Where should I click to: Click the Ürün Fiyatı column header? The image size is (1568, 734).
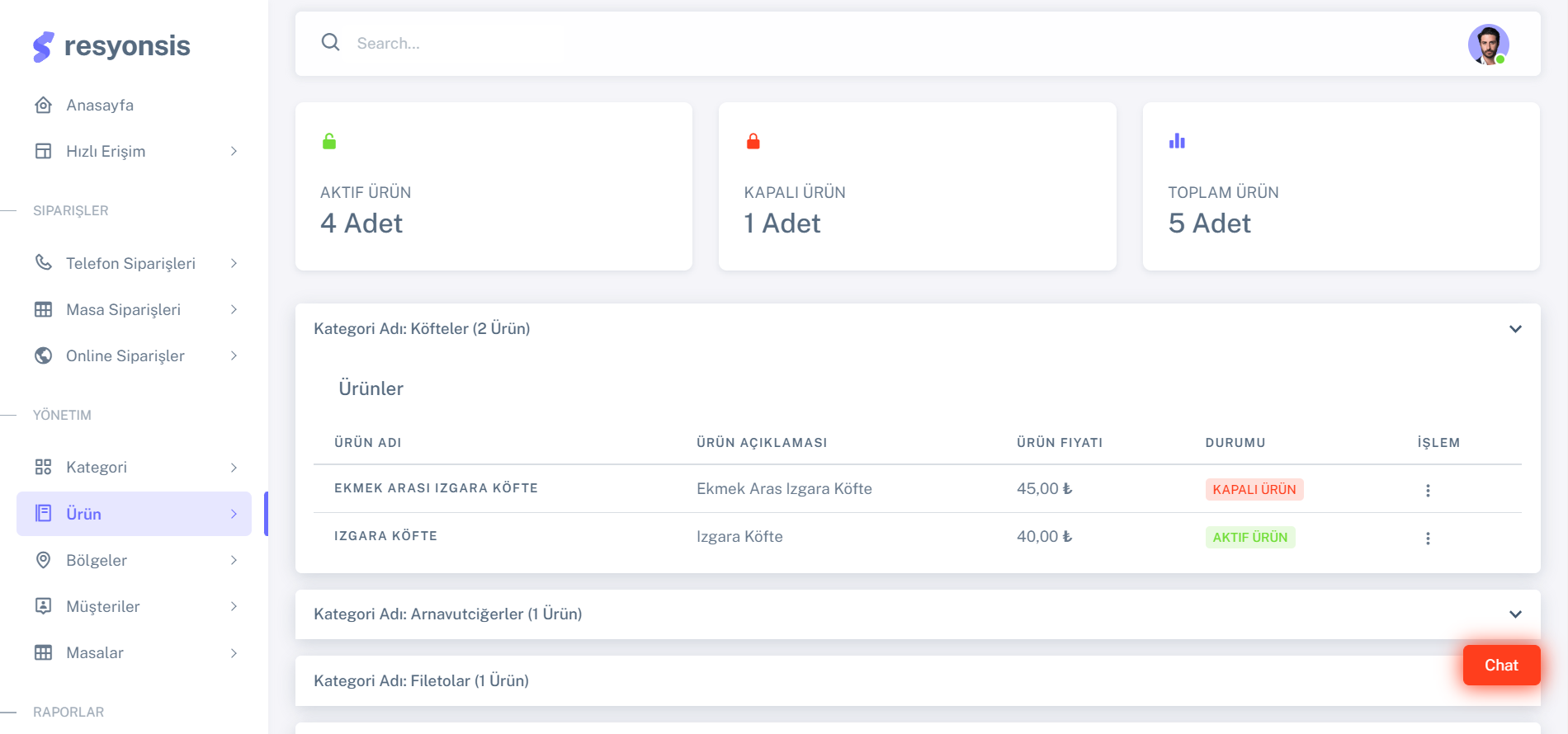pyautogui.click(x=1060, y=443)
